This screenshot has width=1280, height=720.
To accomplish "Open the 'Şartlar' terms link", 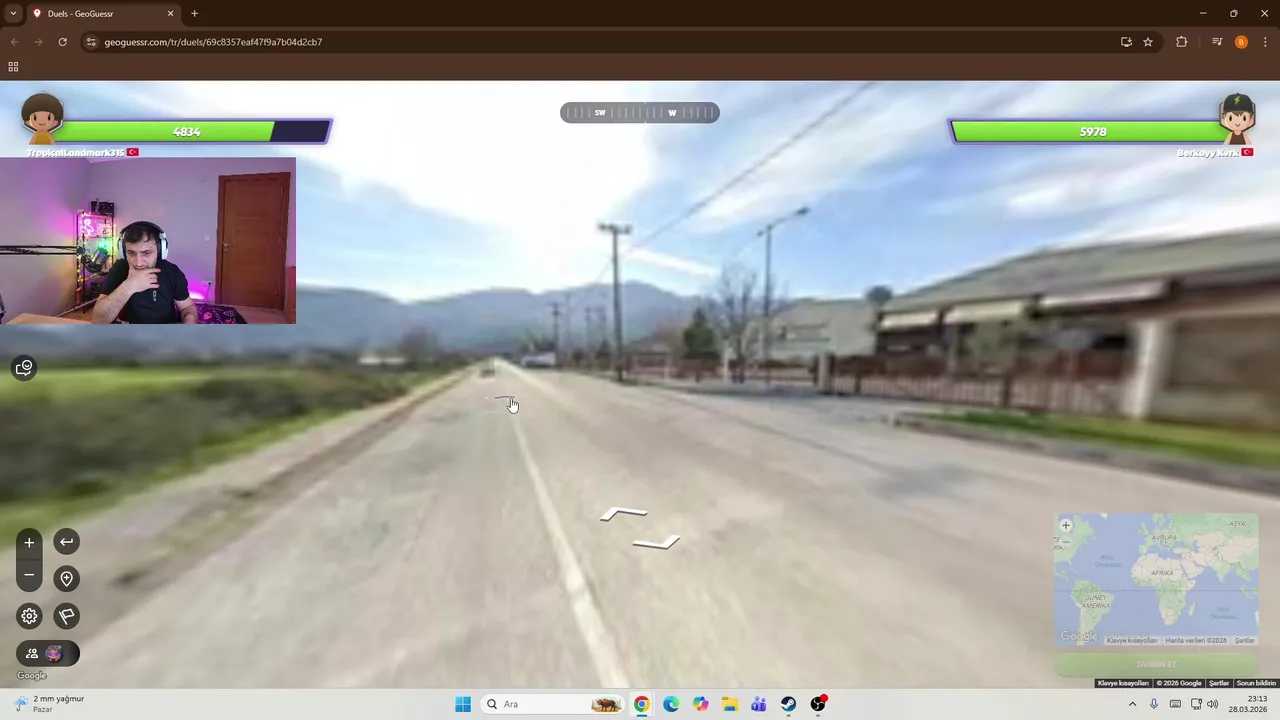I will [1219, 683].
